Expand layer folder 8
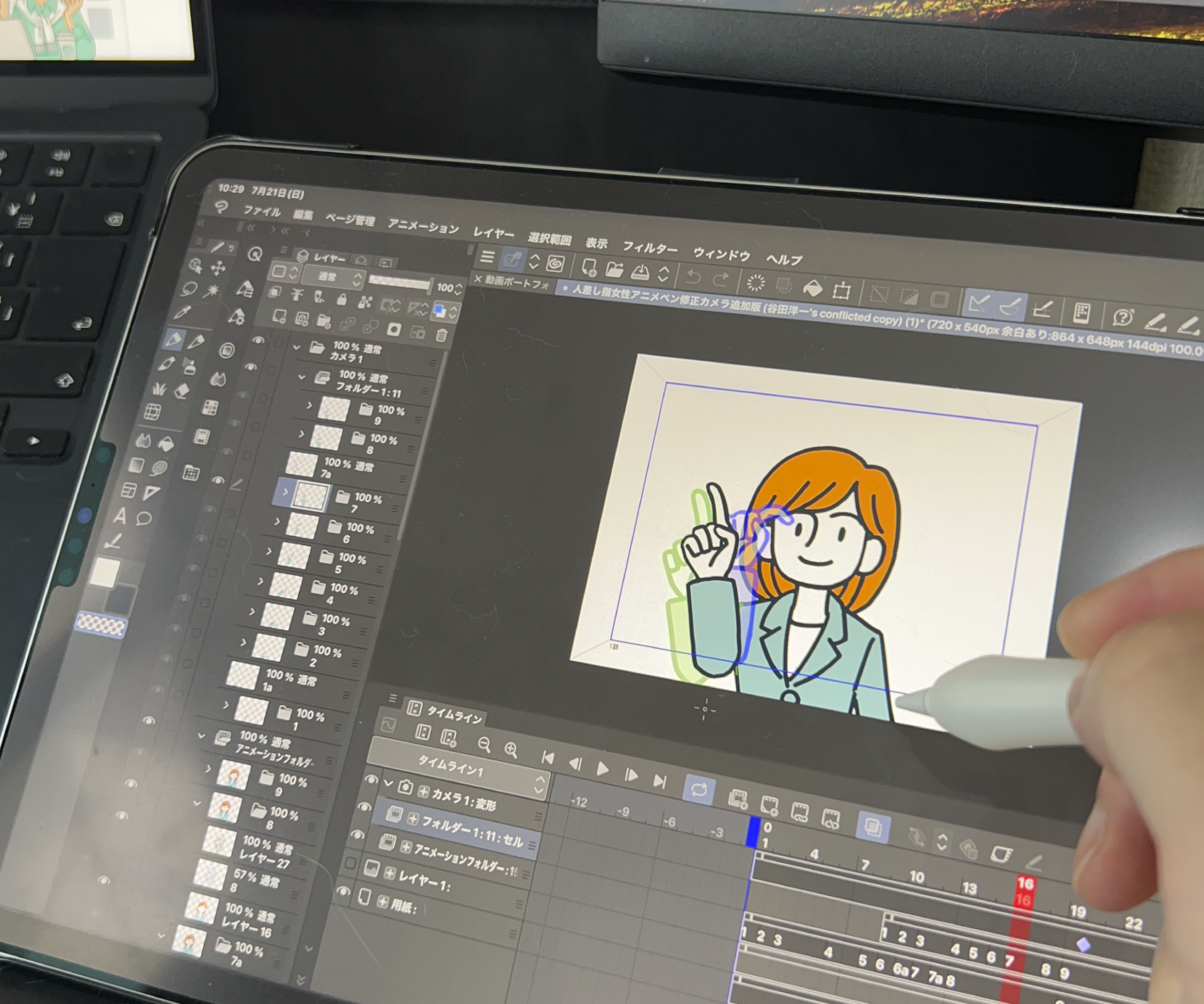Screen dimensions: 1204x1004 pyautogui.click(x=301, y=434)
